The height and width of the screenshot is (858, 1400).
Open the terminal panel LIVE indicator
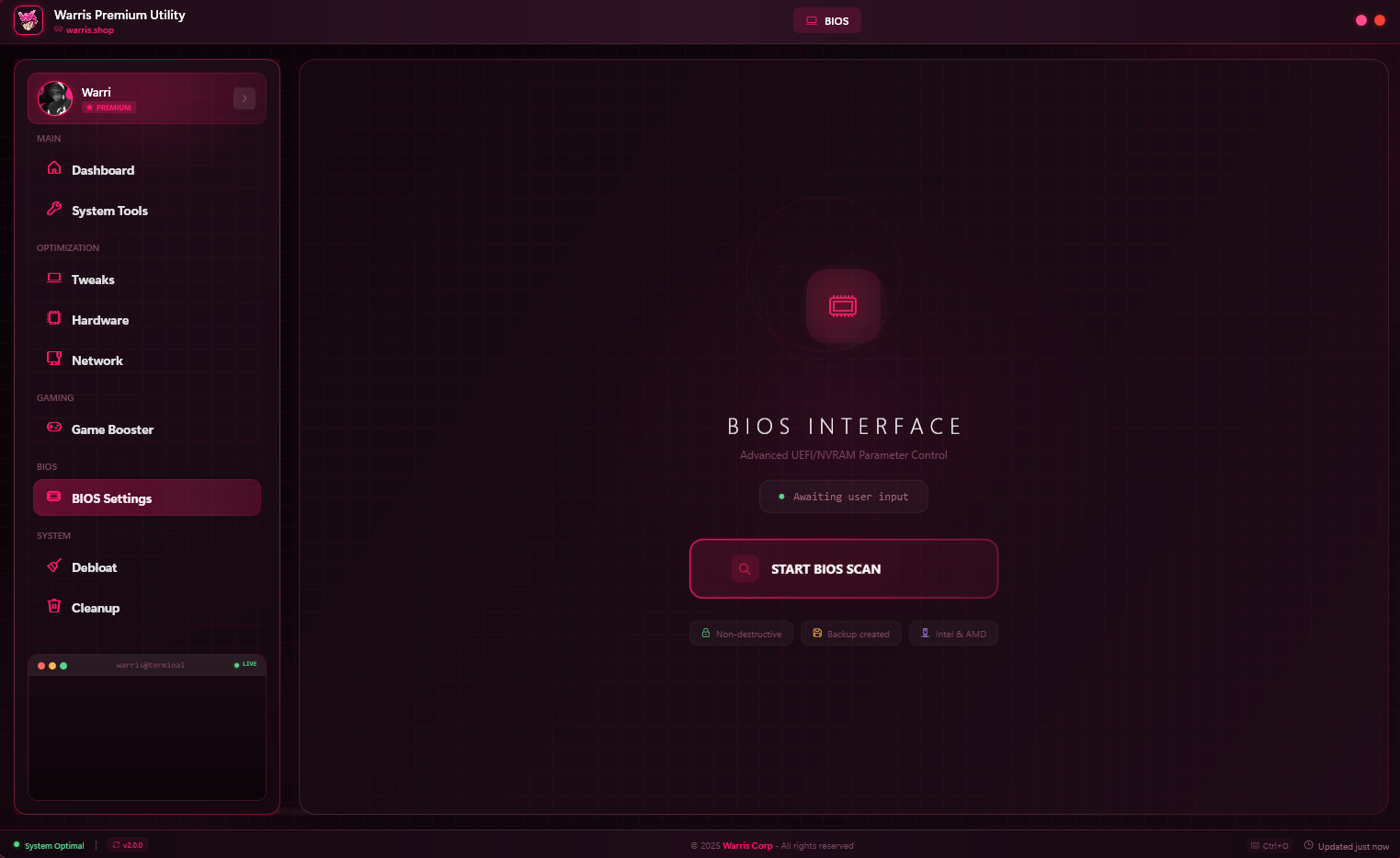tap(245, 664)
